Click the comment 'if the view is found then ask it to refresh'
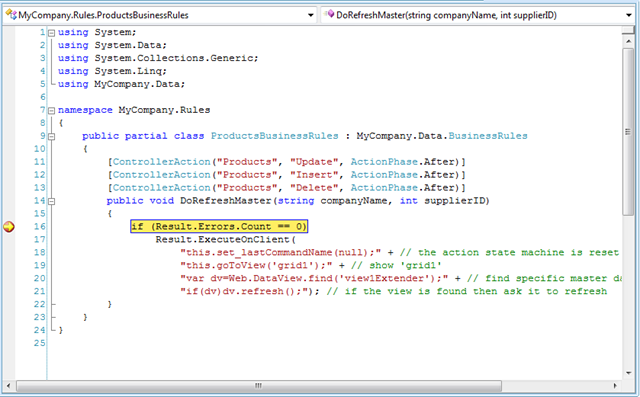 coord(476,292)
